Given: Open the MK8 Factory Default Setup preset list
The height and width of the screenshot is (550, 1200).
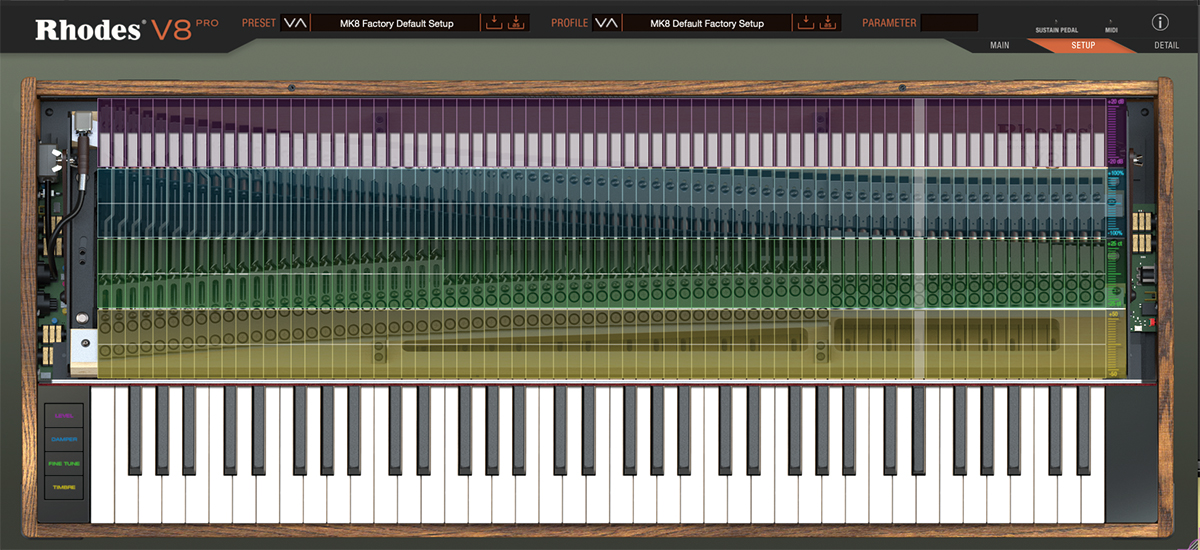Looking at the screenshot, I should pyautogui.click(x=396, y=23).
